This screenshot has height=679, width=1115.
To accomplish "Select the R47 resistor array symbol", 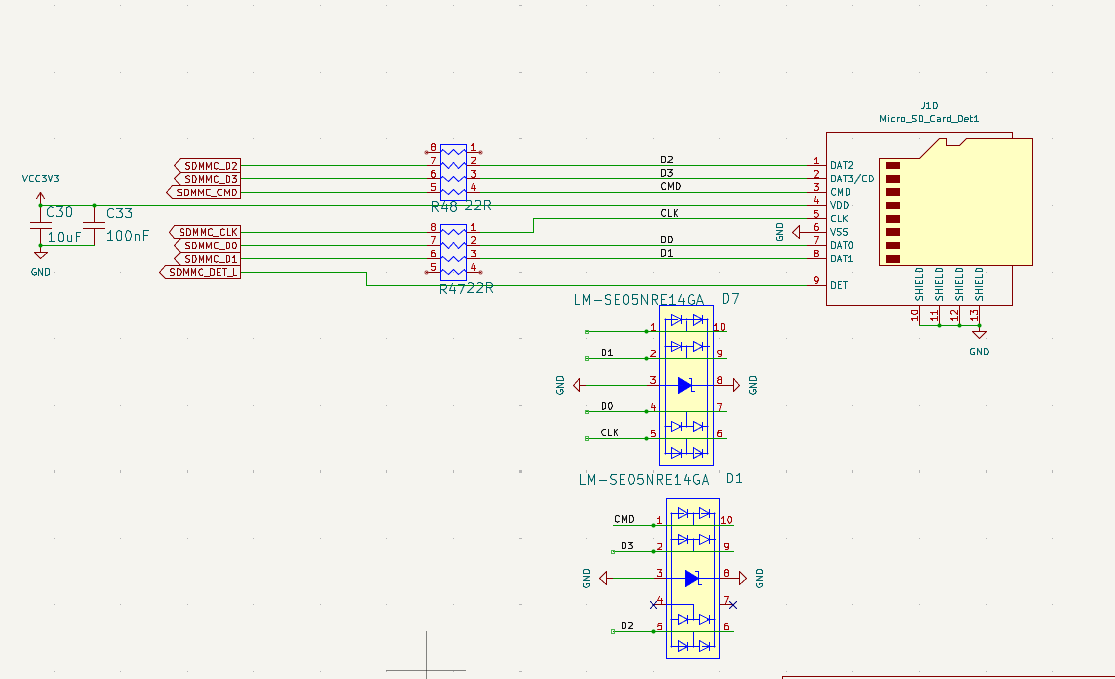I will pyautogui.click(x=453, y=252).
